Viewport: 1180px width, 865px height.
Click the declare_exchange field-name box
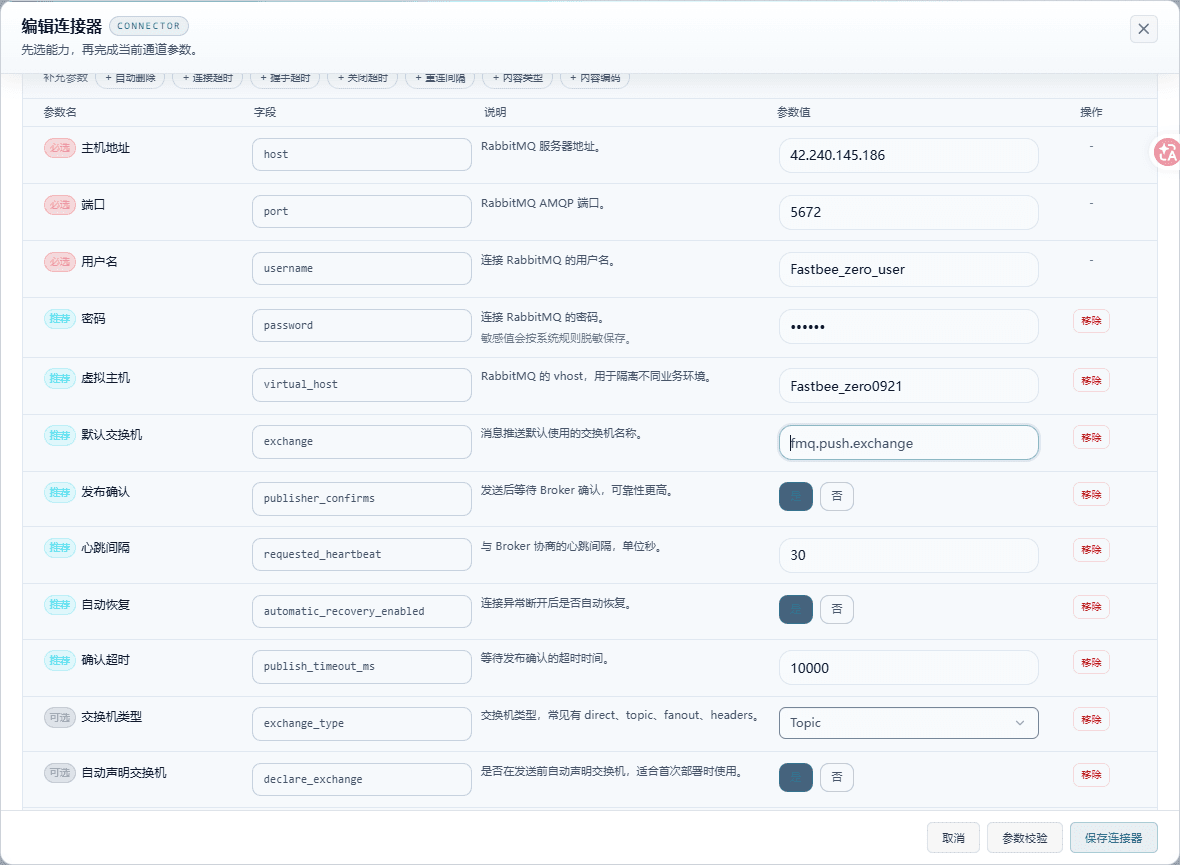362,779
